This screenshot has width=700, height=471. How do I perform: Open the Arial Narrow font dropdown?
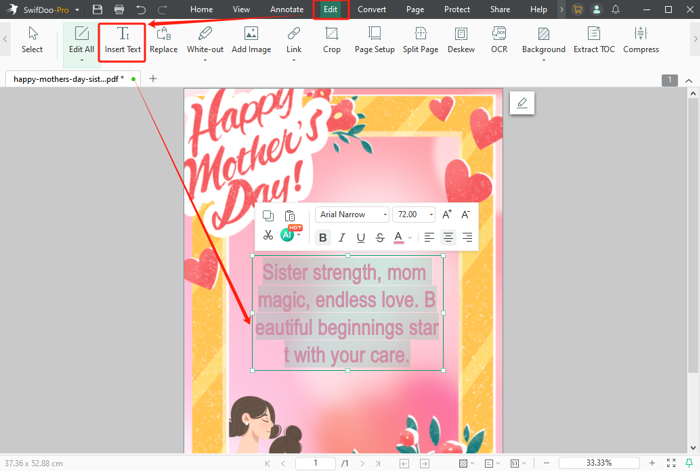(x=352, y=215)
